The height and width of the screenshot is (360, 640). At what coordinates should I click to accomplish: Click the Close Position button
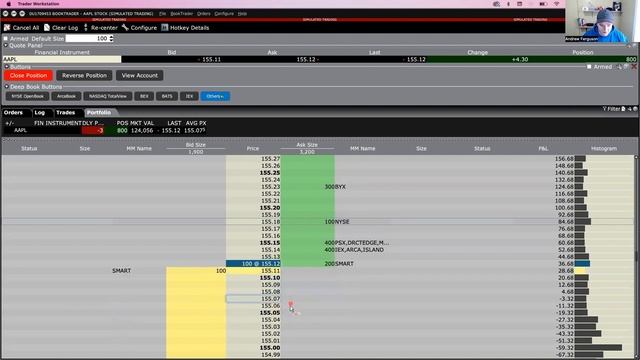click(x=29, y=76)
